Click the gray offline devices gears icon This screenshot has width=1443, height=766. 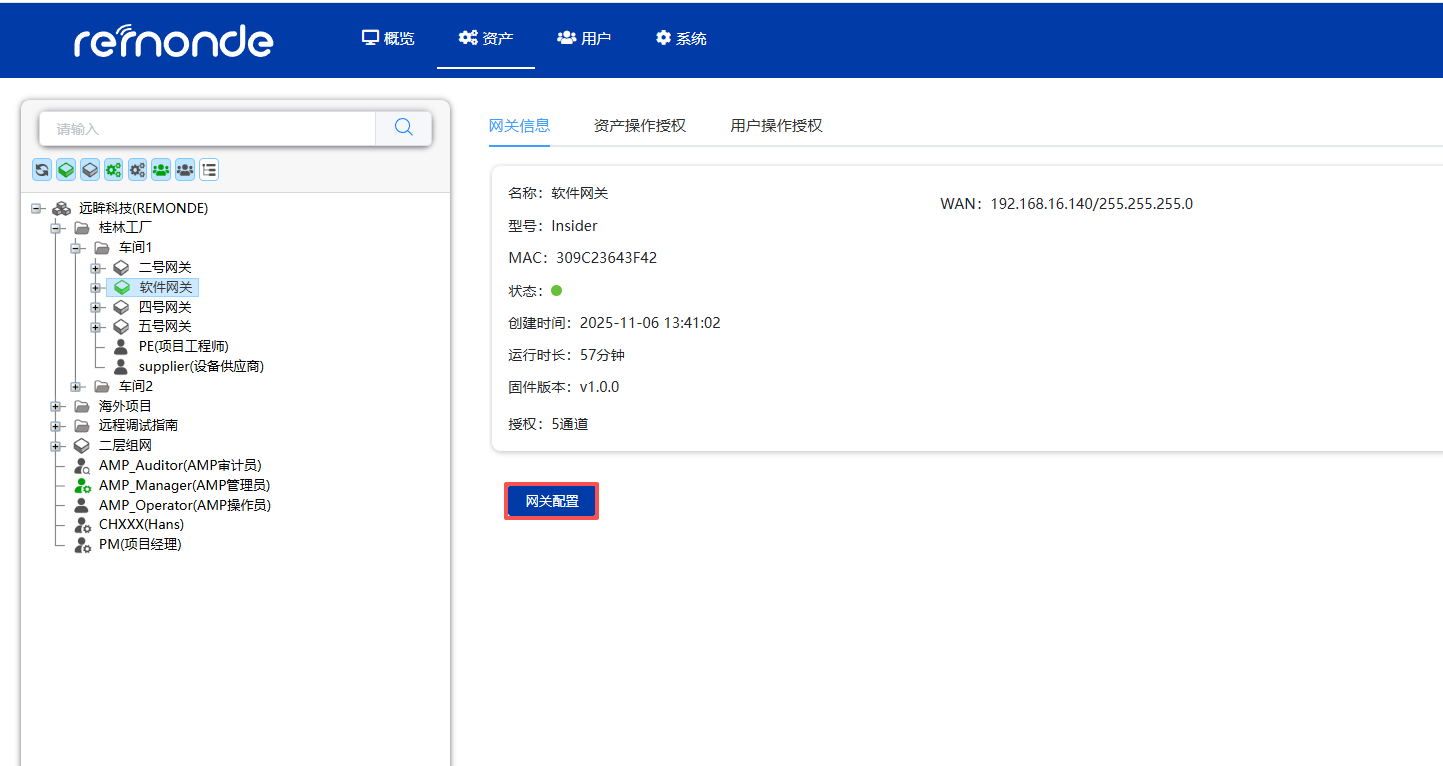coord(137,169)
